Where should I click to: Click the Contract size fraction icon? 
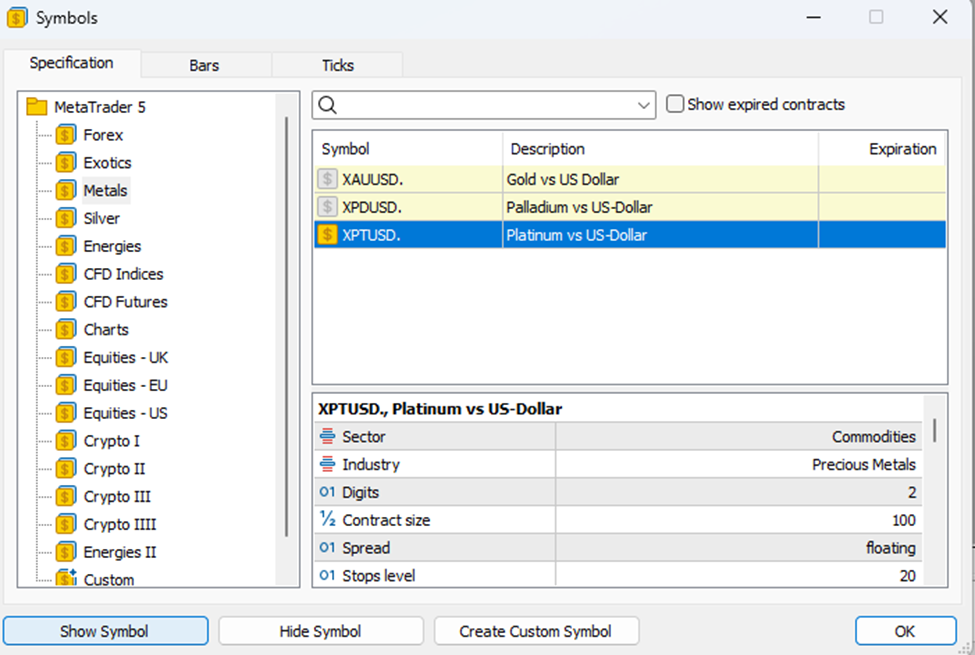tap(328, 519)
